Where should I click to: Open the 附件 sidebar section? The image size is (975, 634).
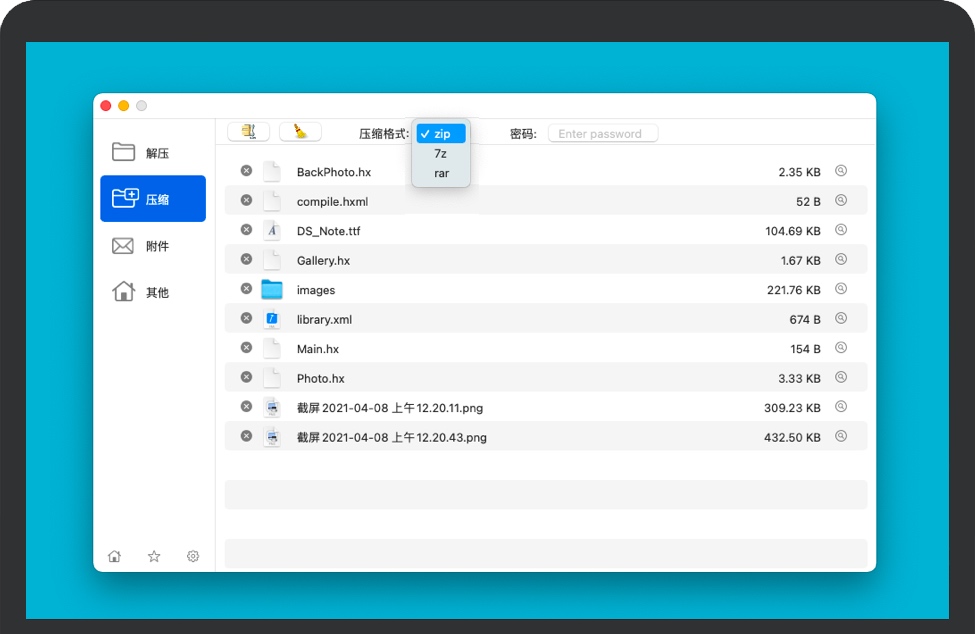tap(153, 246)
